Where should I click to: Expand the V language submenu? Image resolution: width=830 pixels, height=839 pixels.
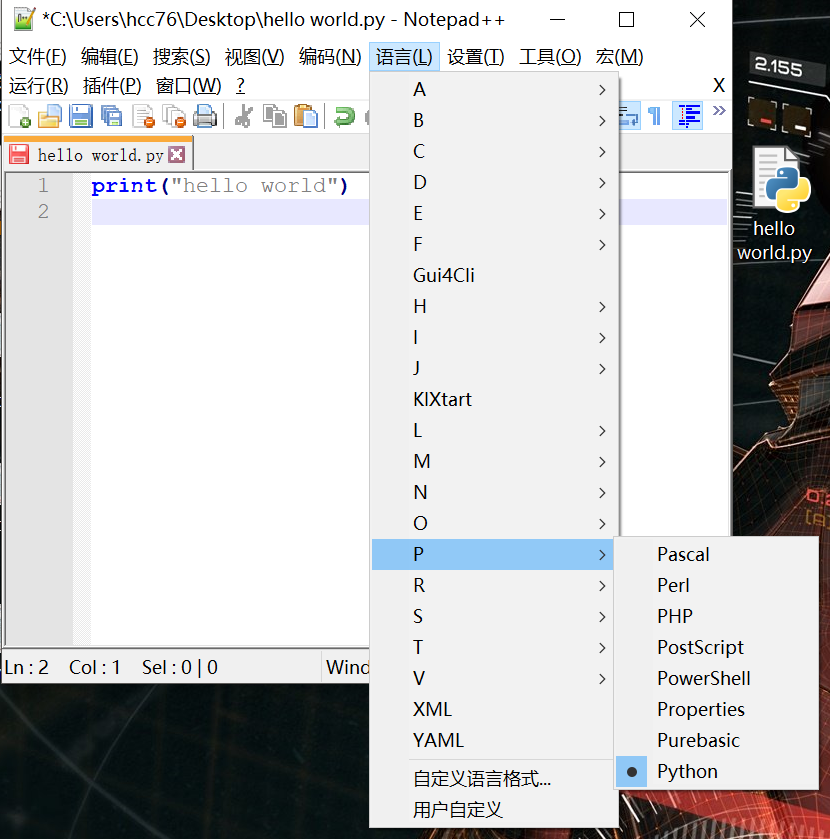(492, 678)
